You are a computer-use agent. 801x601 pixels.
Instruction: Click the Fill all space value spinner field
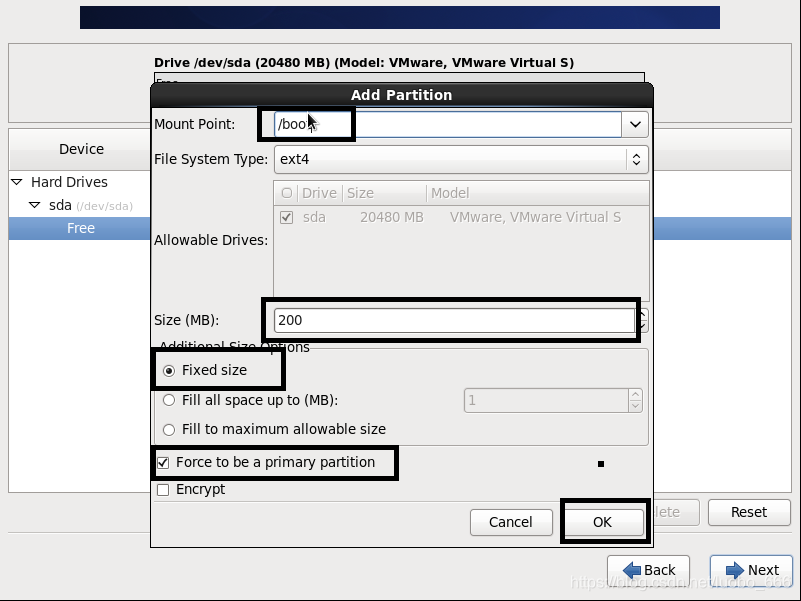click(547, 400)
